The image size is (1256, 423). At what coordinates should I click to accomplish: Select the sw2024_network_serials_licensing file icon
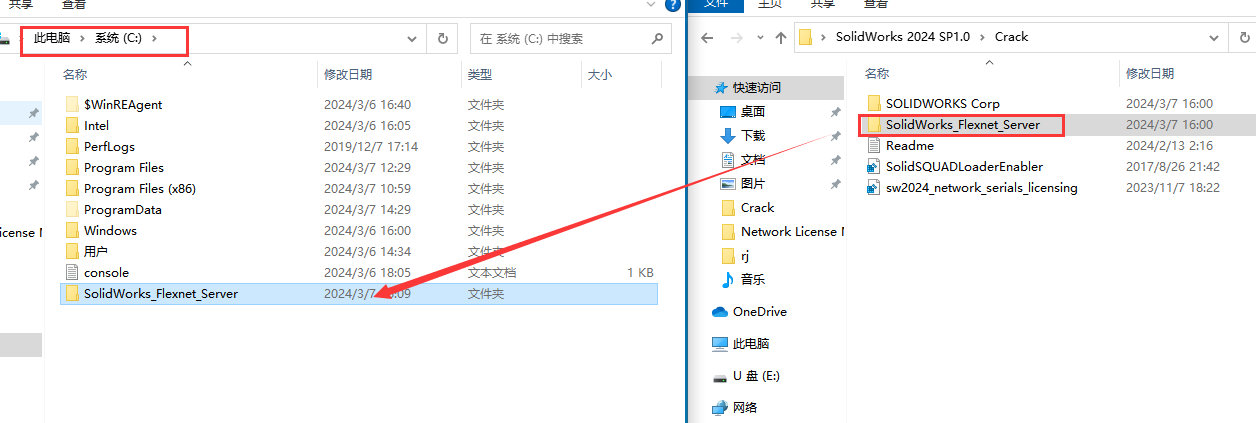click(x=873, y=187)
